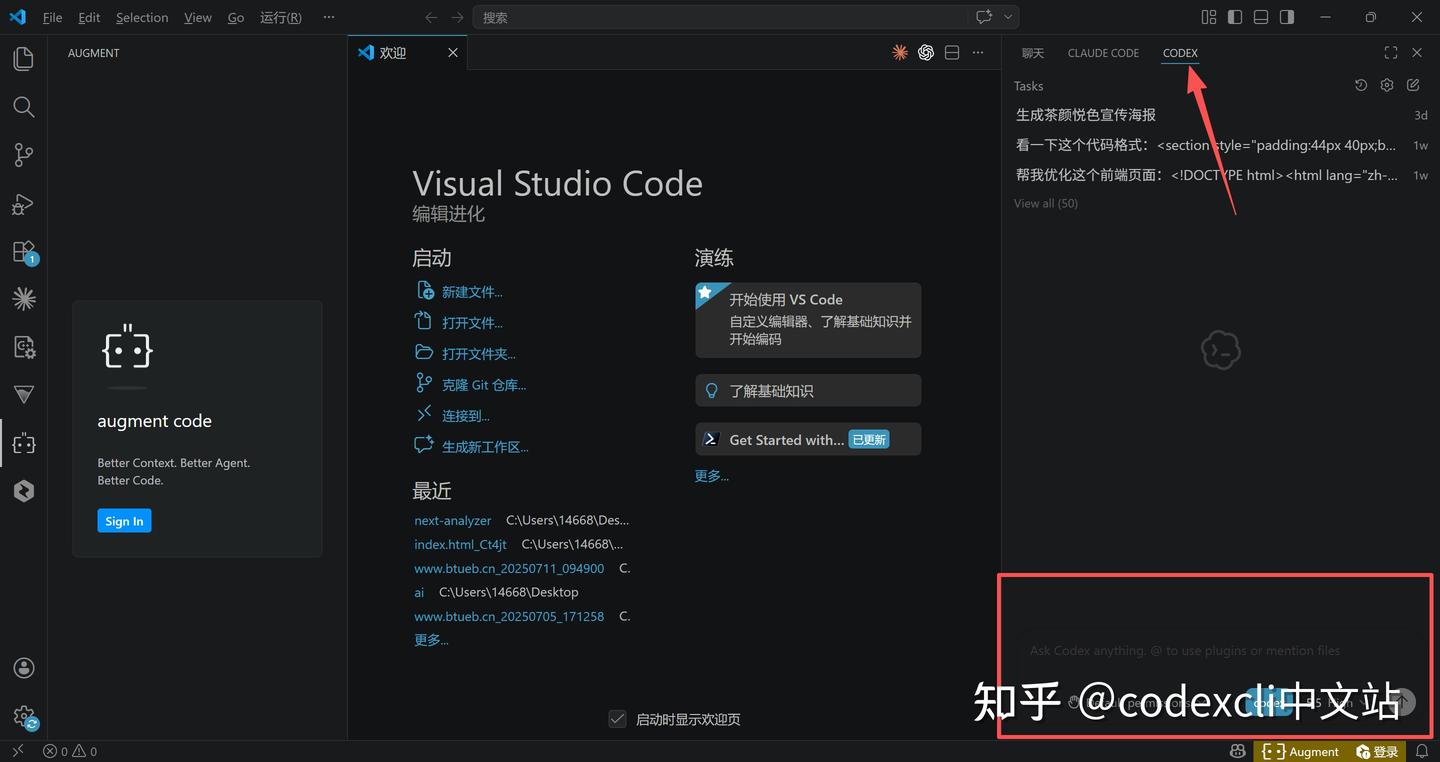The image size is (1440, 762).
Task: Open Customize Layout icon in title bar
Action: click(1209, 17)
